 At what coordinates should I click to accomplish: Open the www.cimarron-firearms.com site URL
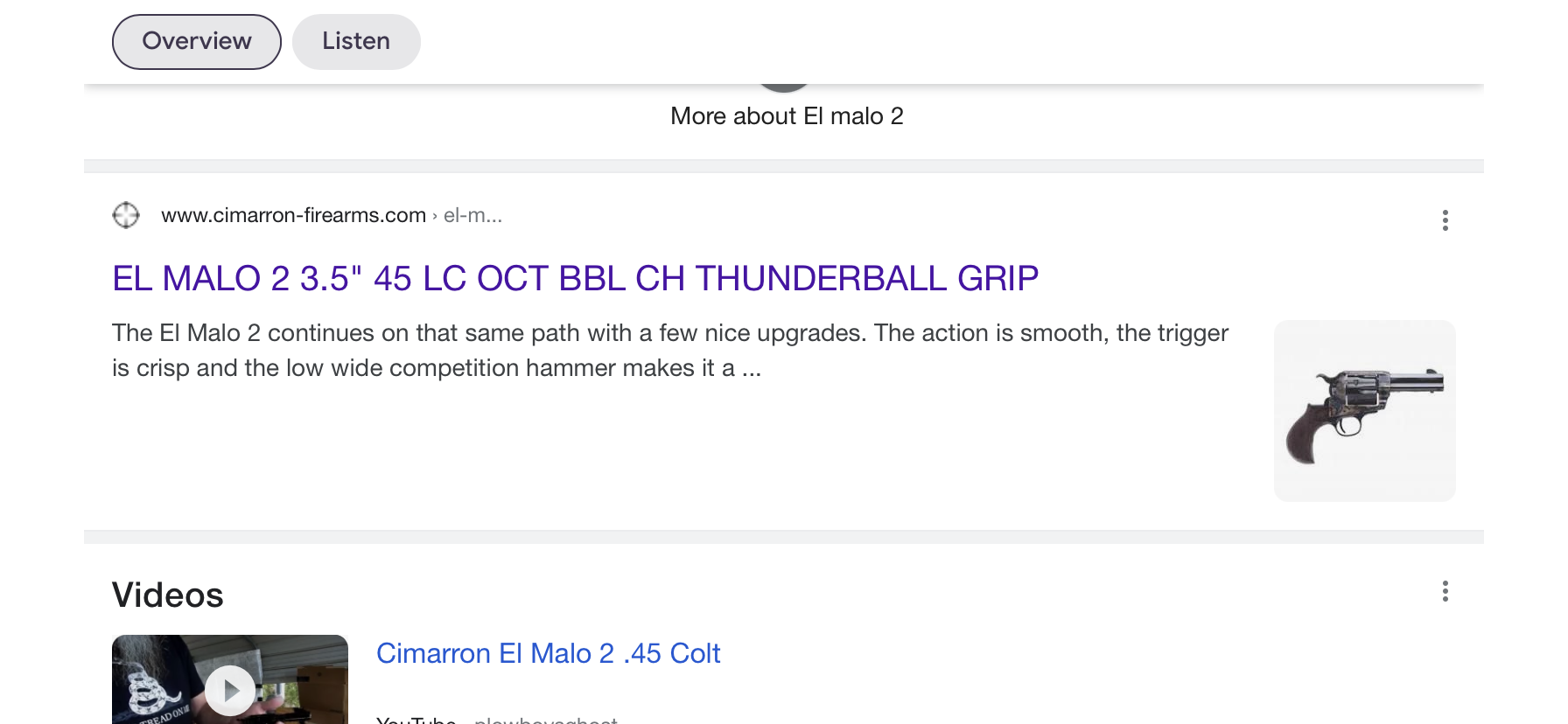293,215
